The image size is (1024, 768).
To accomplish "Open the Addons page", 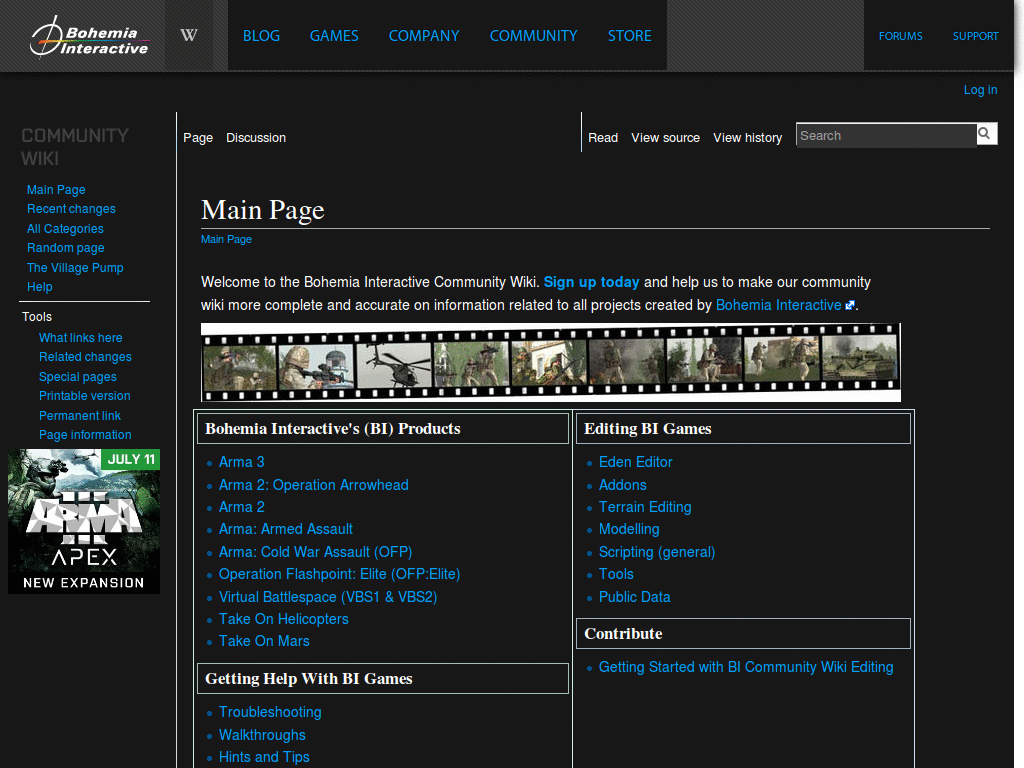I will (x=622, y=485).
